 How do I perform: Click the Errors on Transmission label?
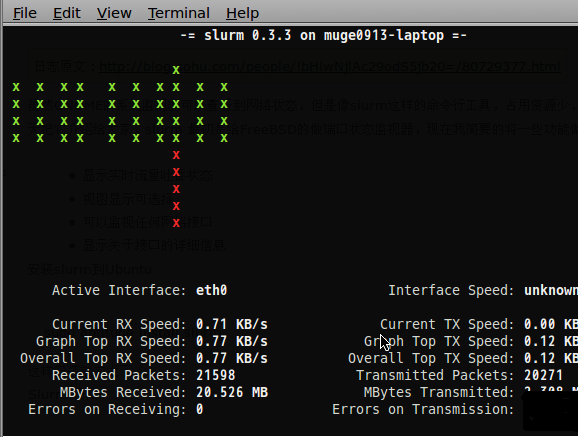[423, 409]
